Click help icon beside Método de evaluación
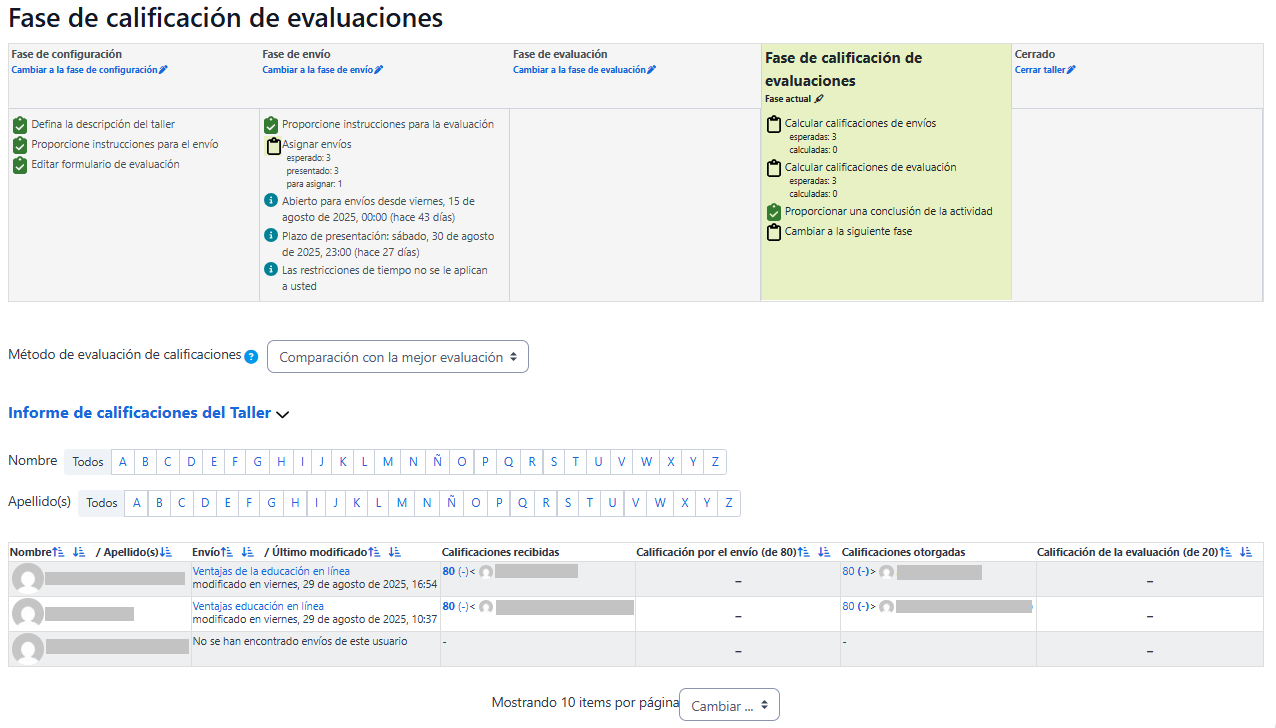 pyautogui.click(x=251, y=356)
